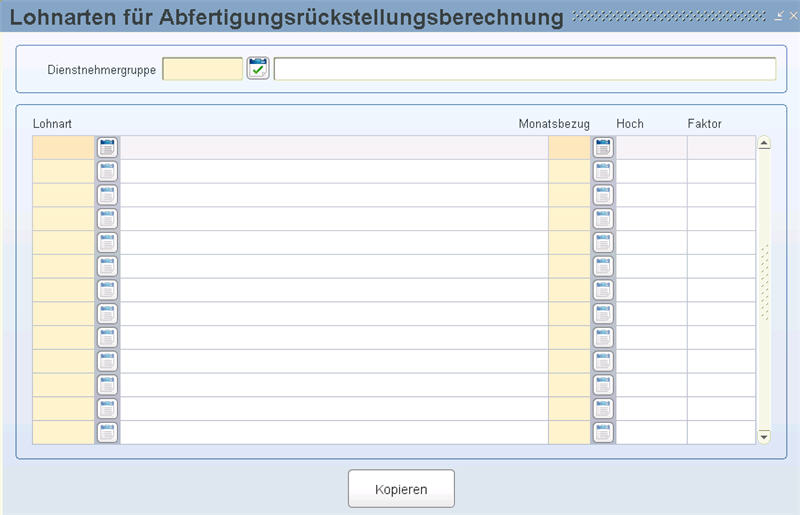The image size is (800, 515).
Task: Click the Dienstnehmergruppe code input field
Action: click(202, 69)
